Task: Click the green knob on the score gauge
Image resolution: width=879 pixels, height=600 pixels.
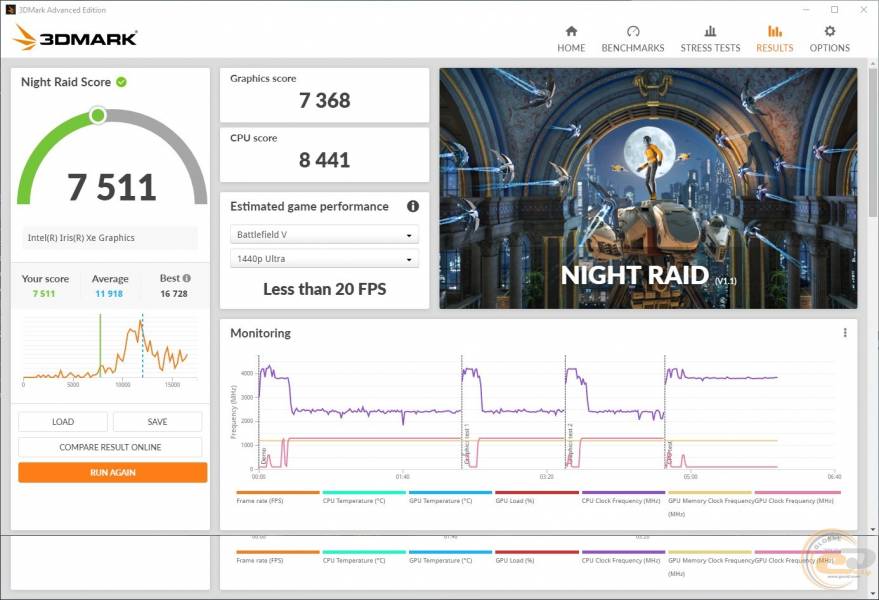Action: pos(98,116)
